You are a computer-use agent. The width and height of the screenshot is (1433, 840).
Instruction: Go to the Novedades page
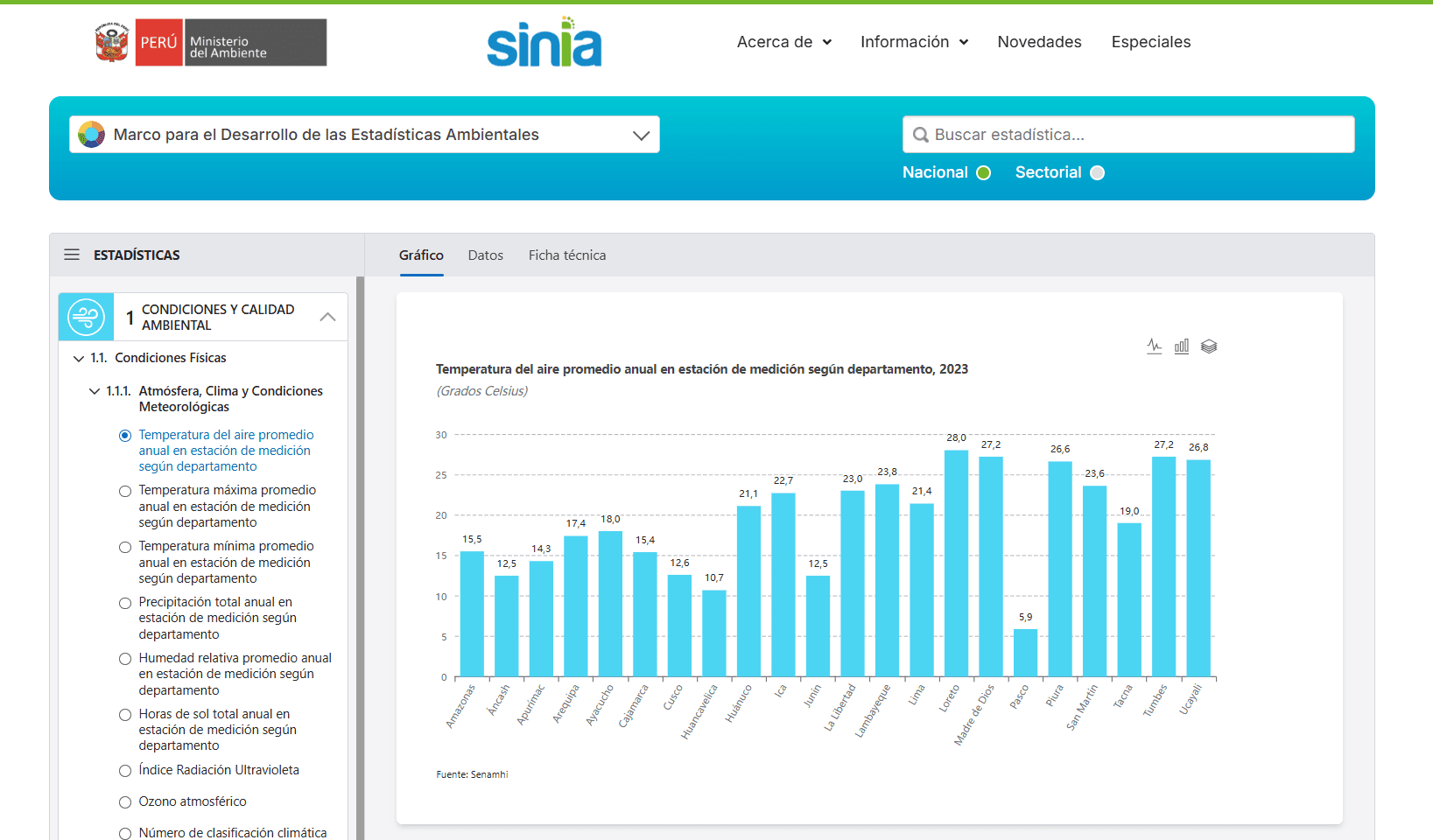tap(1039, 42)
